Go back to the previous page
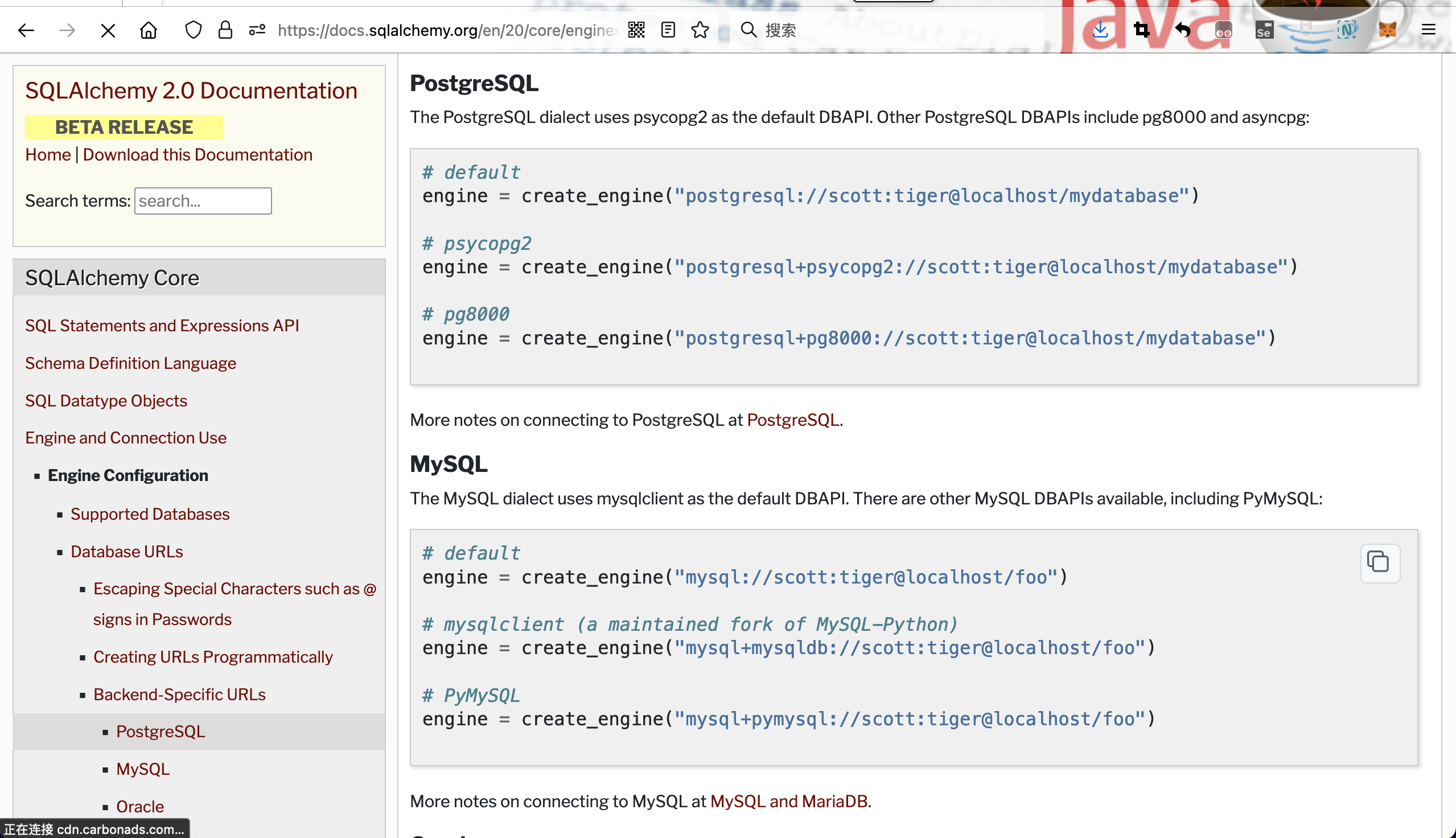The height and width of the screenshot is (838, 1456). click(26, 30)
